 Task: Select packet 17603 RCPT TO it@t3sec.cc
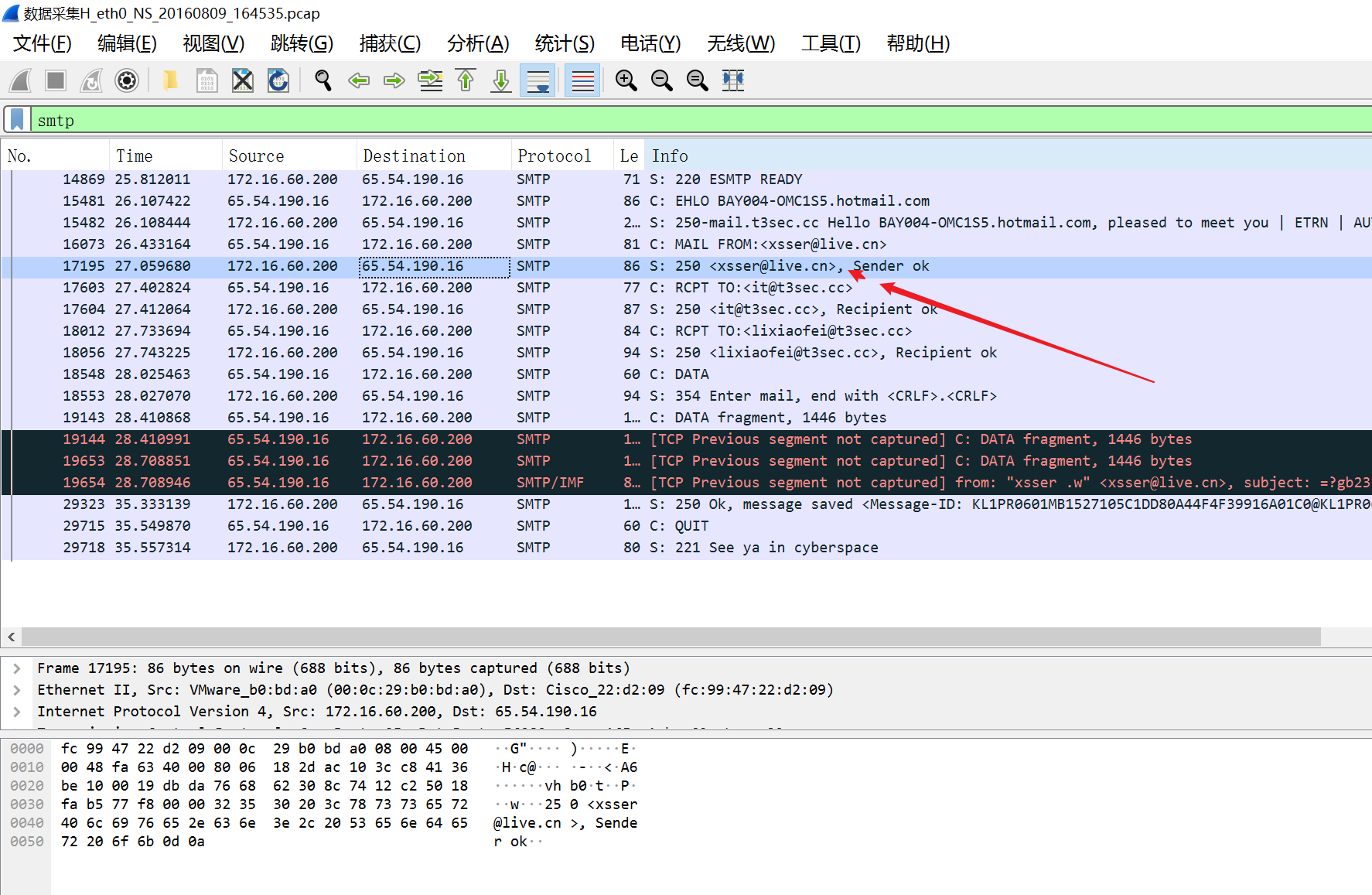point(687,288)
